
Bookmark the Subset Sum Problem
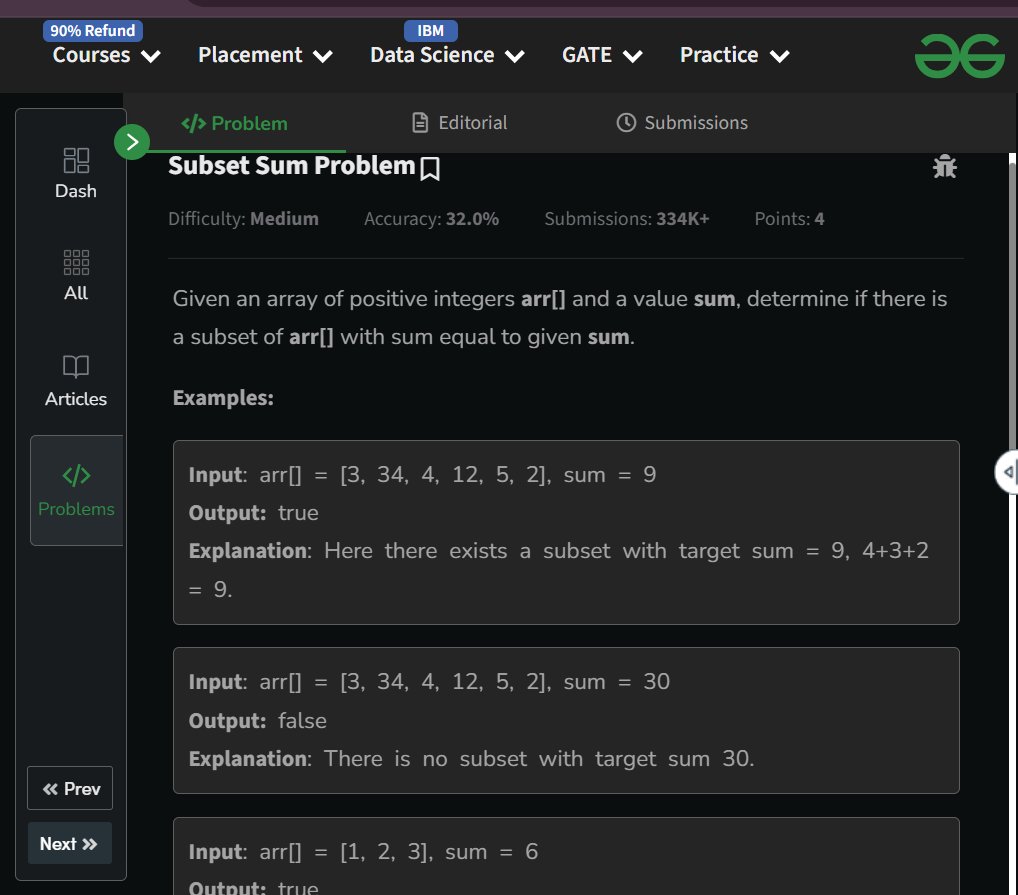click(430, 169)
